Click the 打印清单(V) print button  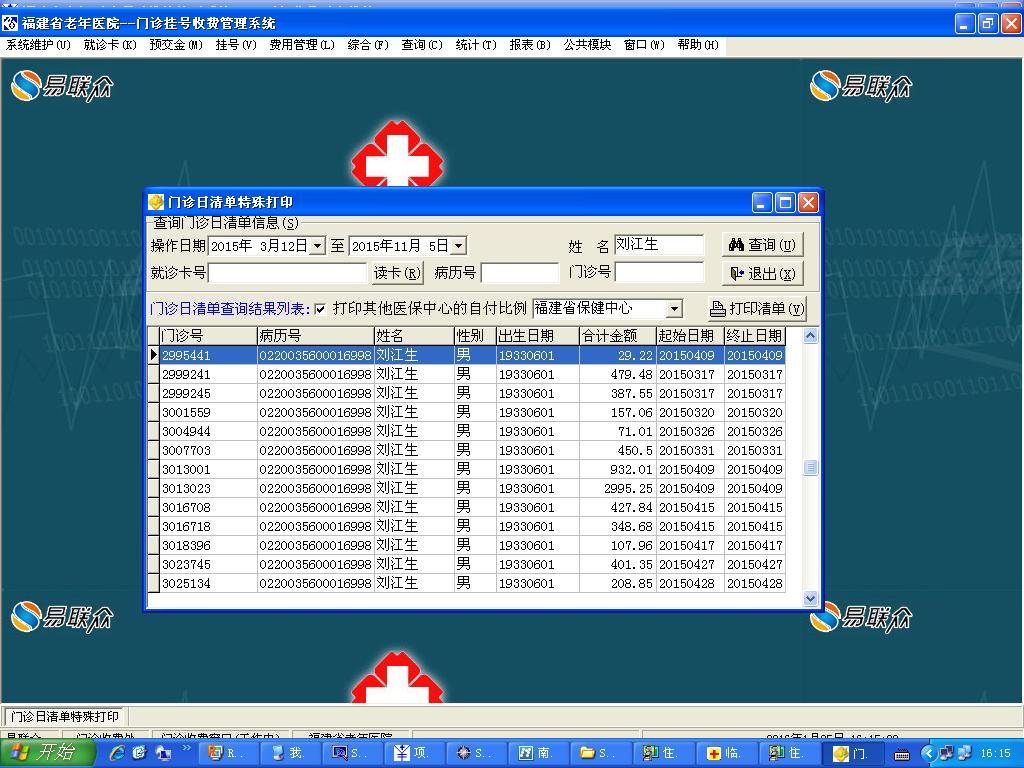(757, 308)
